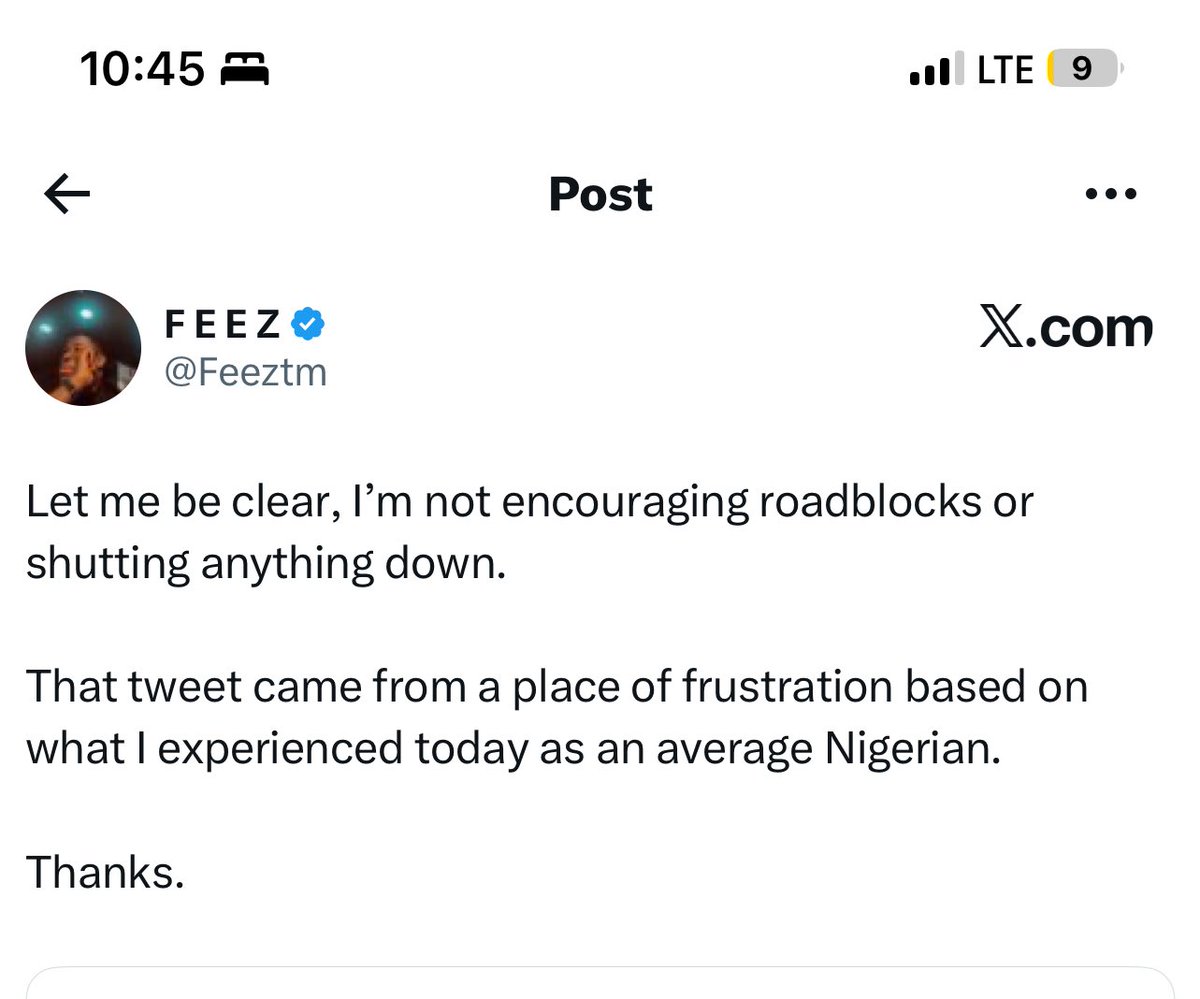Tap the X.com logo watermark
The height and width of the screenshot is (999, 1200).
coord(1065,328)
